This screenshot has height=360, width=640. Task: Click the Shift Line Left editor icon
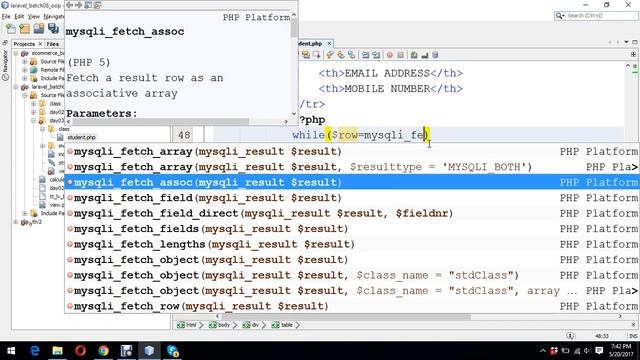pos(365,55)
